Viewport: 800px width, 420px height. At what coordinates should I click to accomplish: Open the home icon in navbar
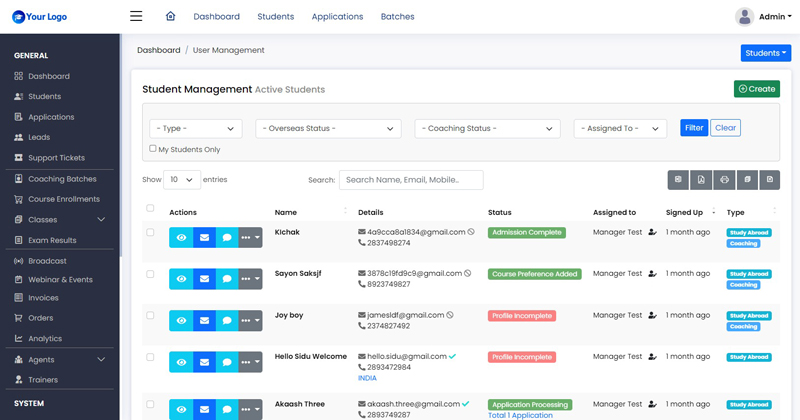[170, 16]
